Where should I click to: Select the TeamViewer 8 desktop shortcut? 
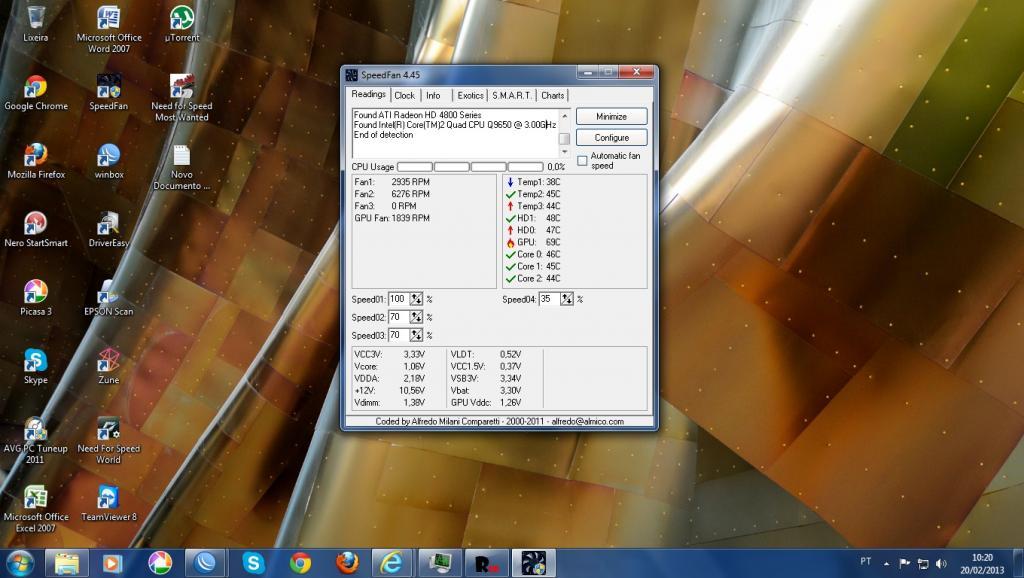[108, 504]
